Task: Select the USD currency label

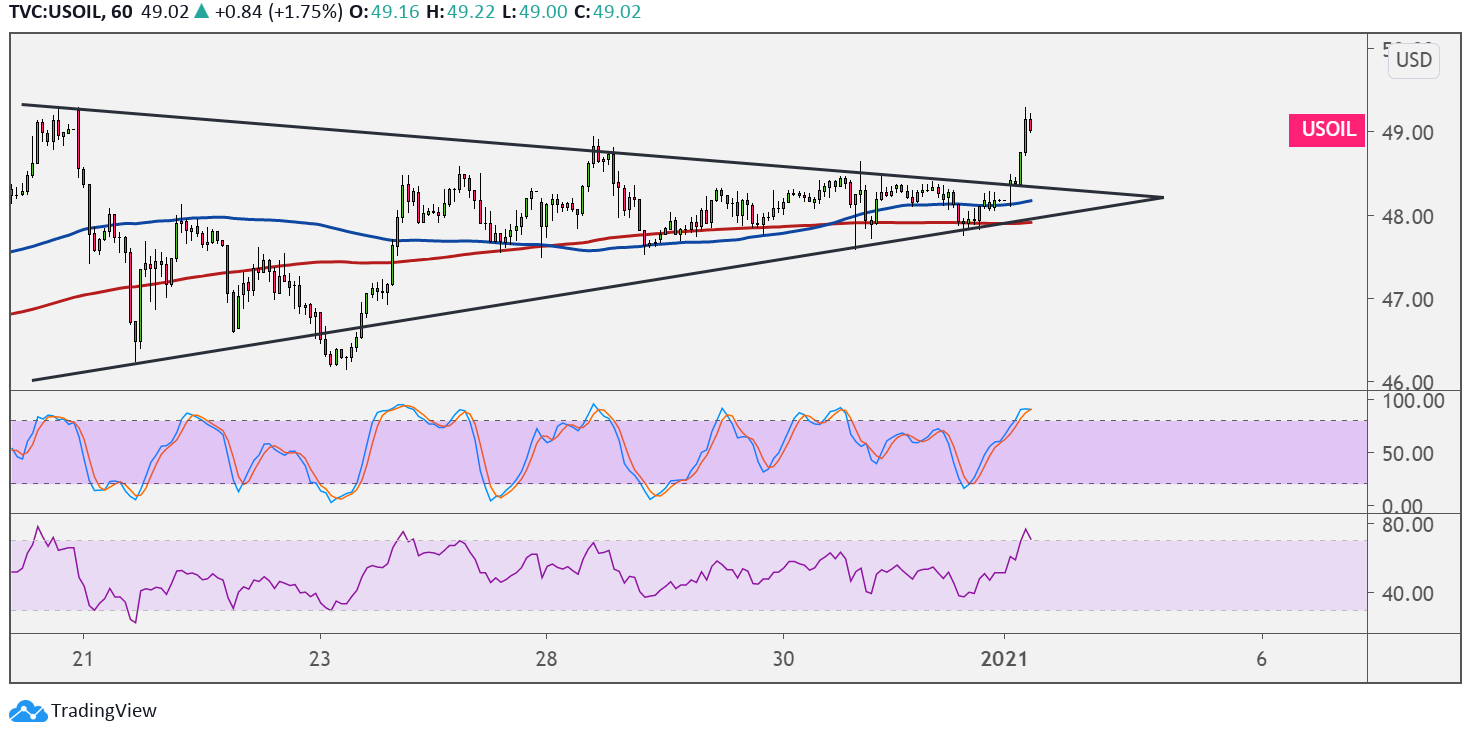Action: (x=1414, y=60)
